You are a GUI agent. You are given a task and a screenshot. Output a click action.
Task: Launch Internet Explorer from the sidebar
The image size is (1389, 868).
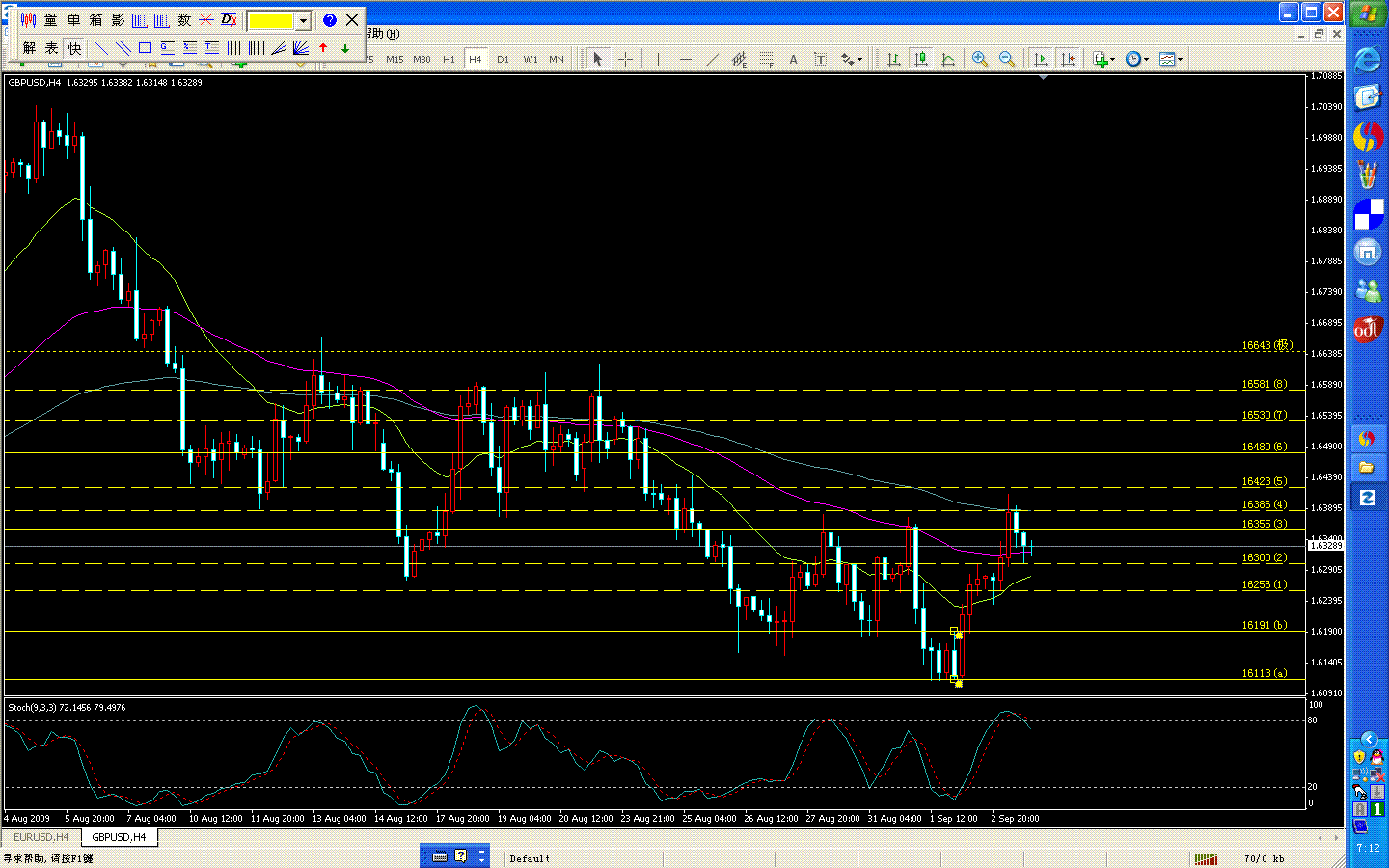coord(1368,60)
